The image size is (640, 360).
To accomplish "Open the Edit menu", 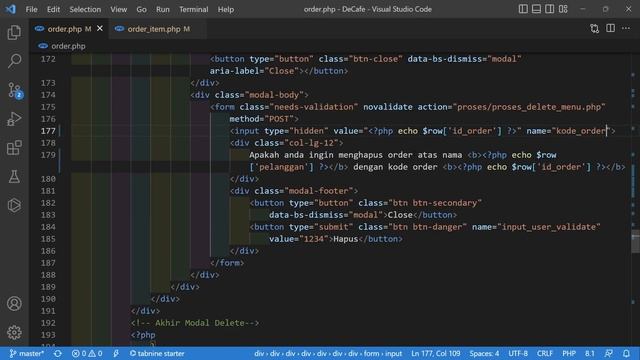I will click(53, 9).
